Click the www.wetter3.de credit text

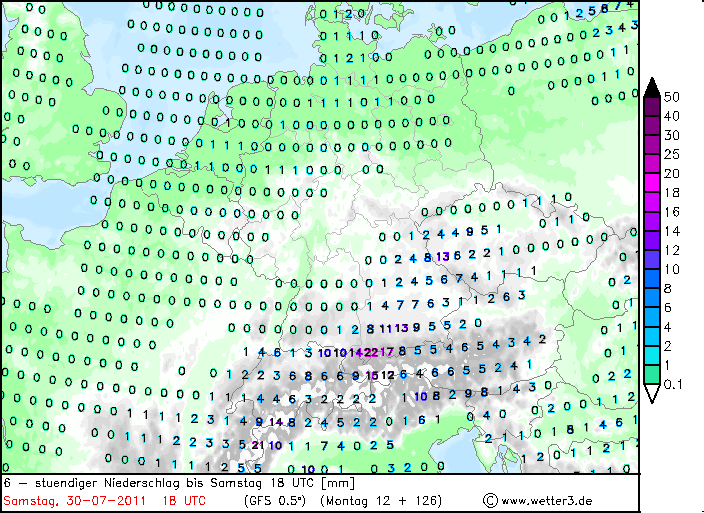coord(546,500)
